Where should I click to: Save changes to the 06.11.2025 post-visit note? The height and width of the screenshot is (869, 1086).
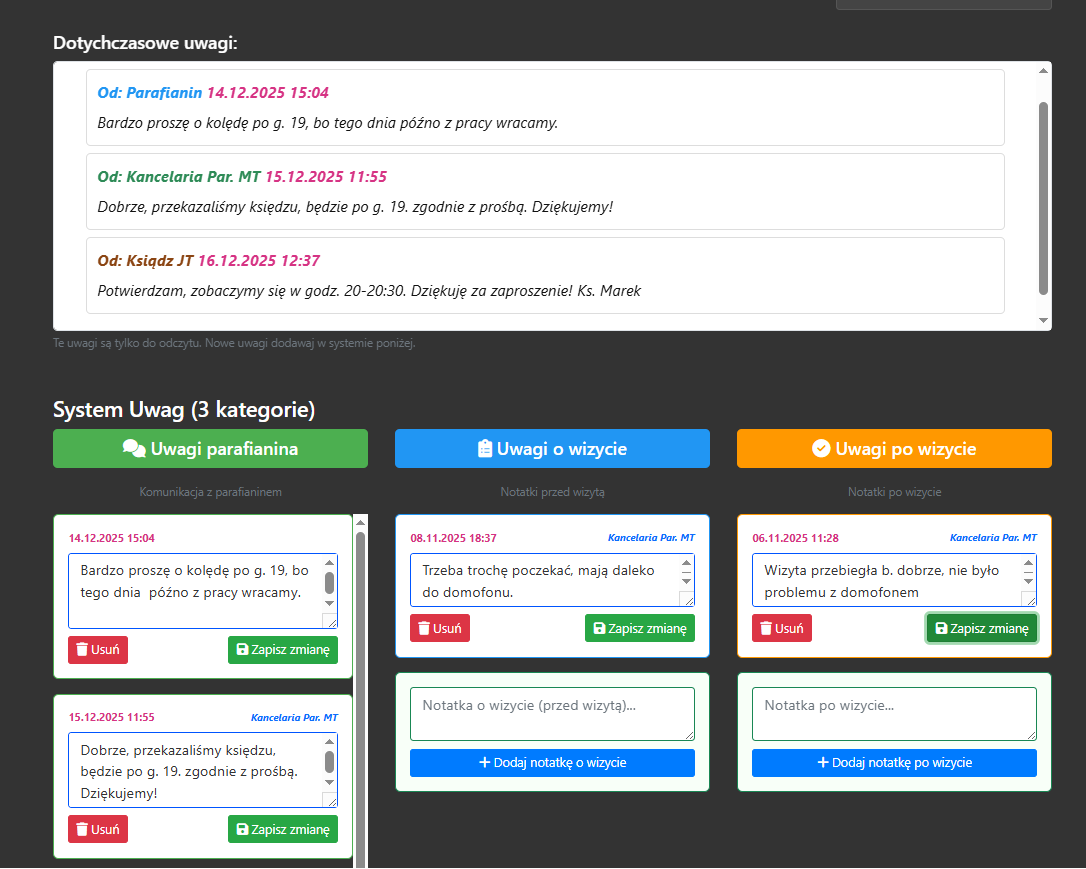tap(981, 629)
